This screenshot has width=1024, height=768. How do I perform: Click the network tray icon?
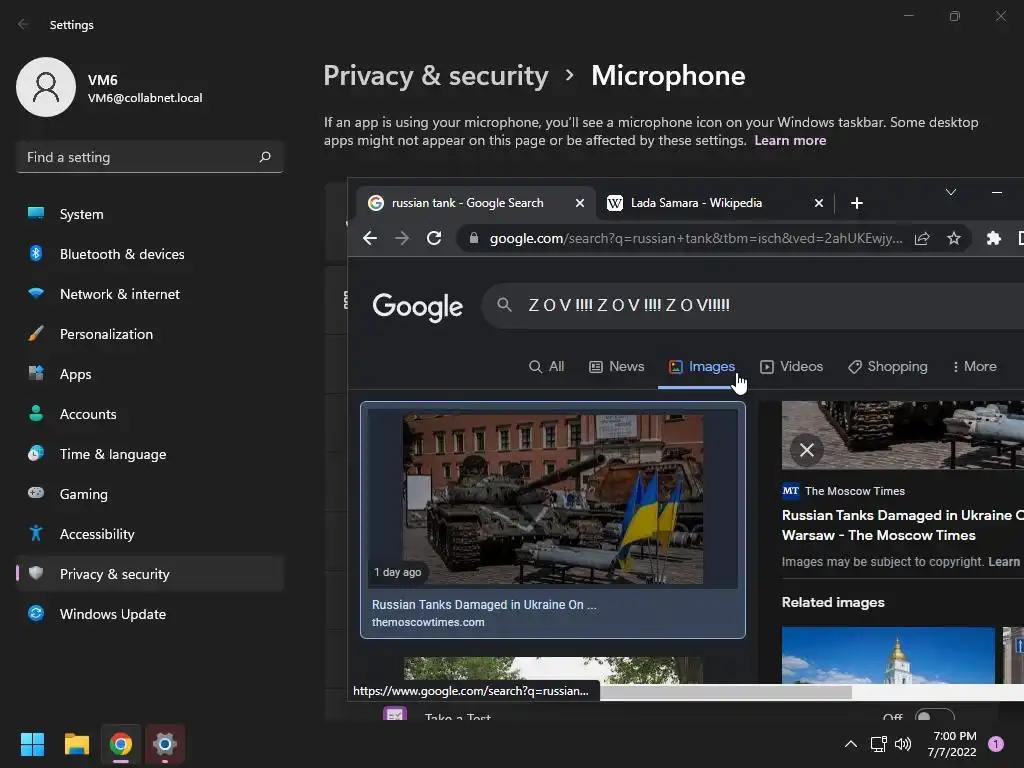[878, 744]
